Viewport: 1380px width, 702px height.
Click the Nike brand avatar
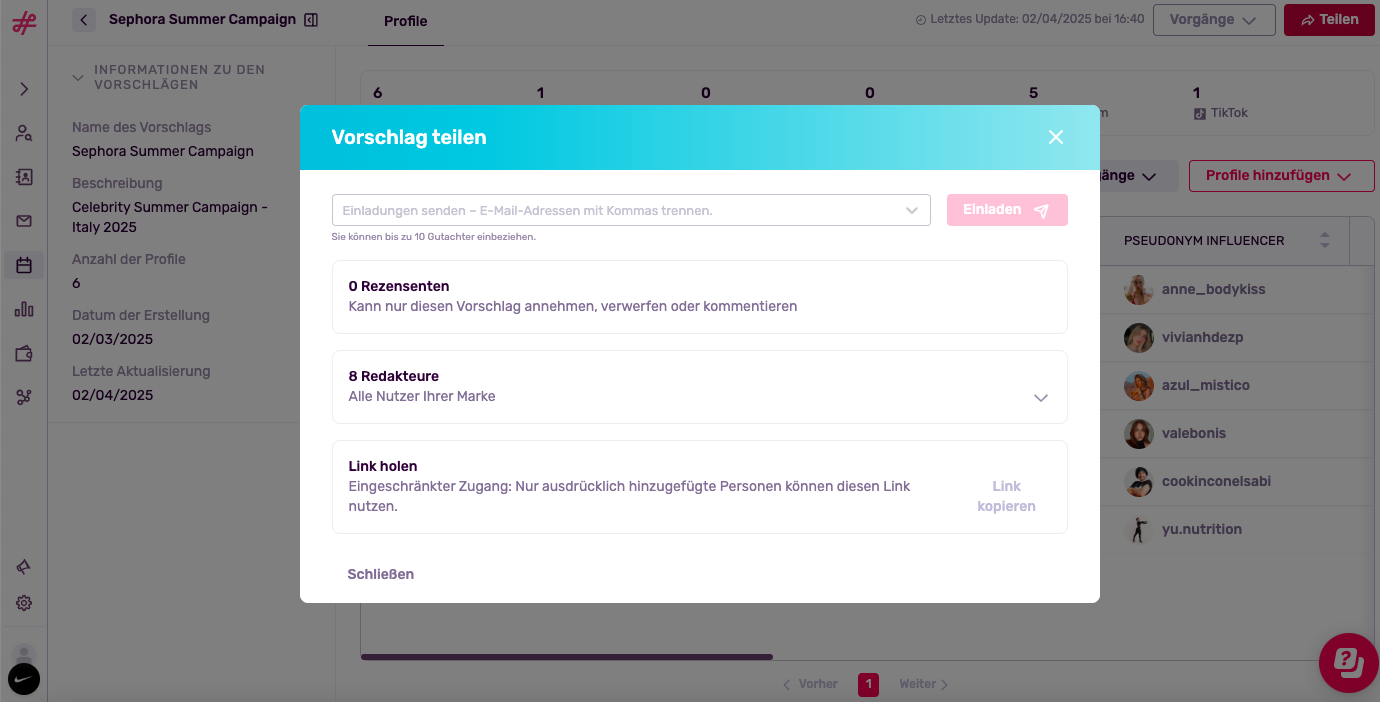24,679
